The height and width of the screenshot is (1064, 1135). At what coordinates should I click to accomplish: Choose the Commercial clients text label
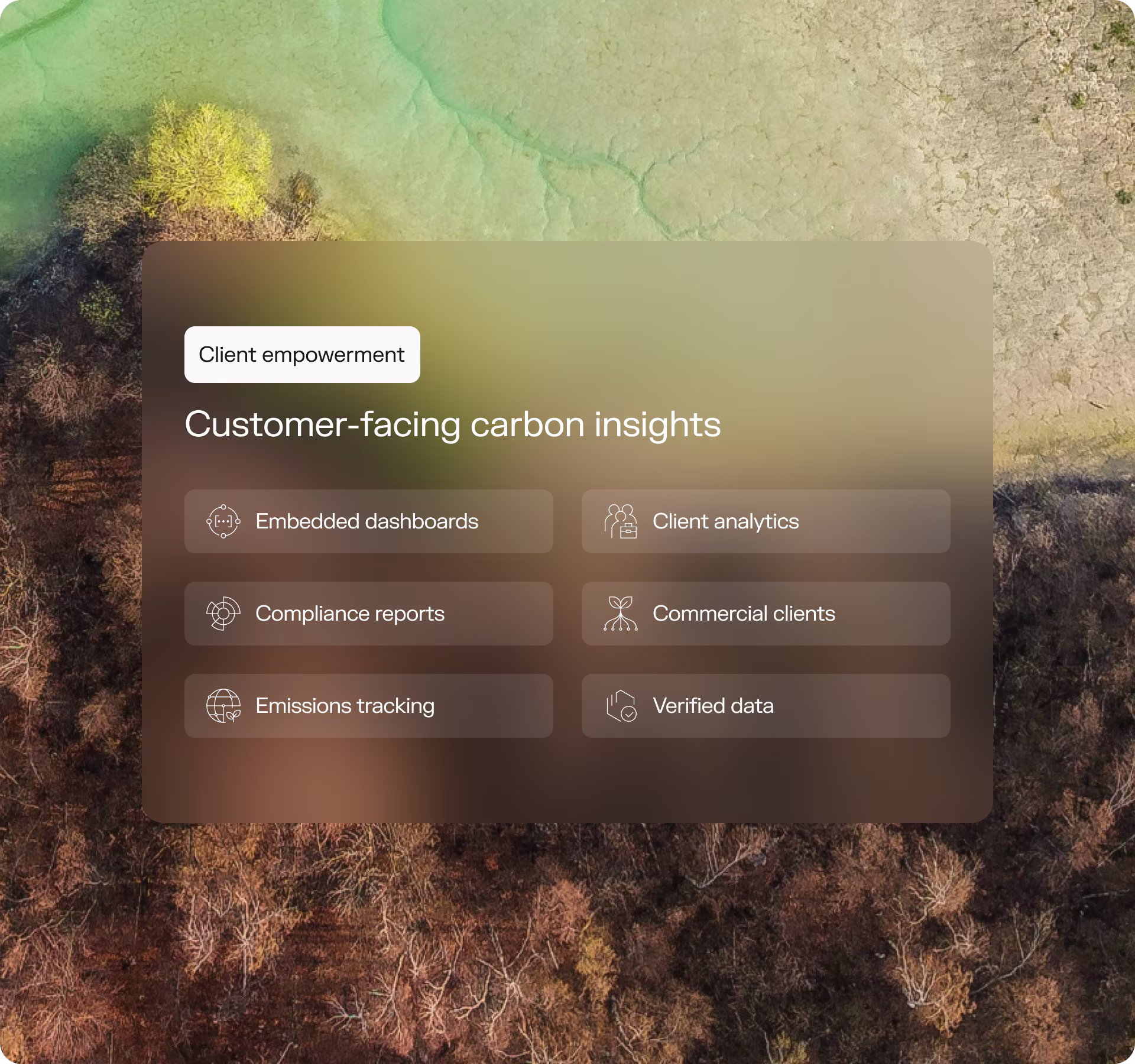(744, 614)
